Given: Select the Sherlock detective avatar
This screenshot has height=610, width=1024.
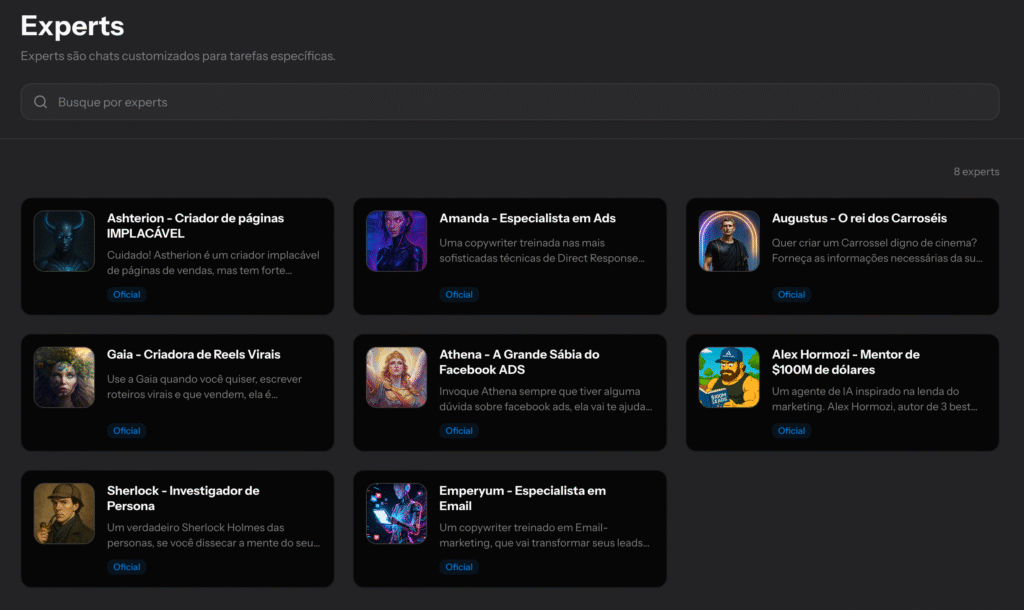Looking at the screenshot, I should [64, 514].
